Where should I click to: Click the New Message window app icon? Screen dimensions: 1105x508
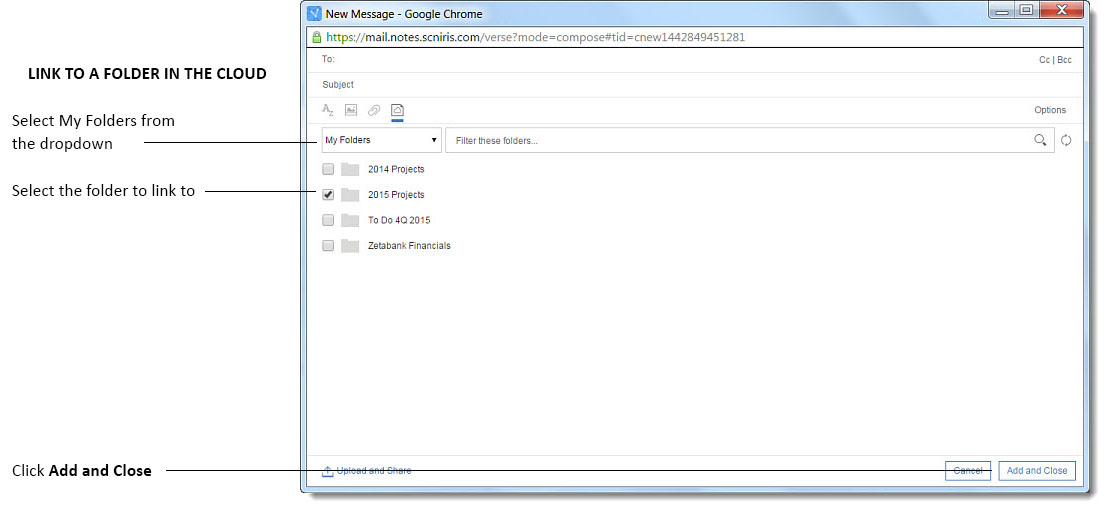click(x=314, y=13)
